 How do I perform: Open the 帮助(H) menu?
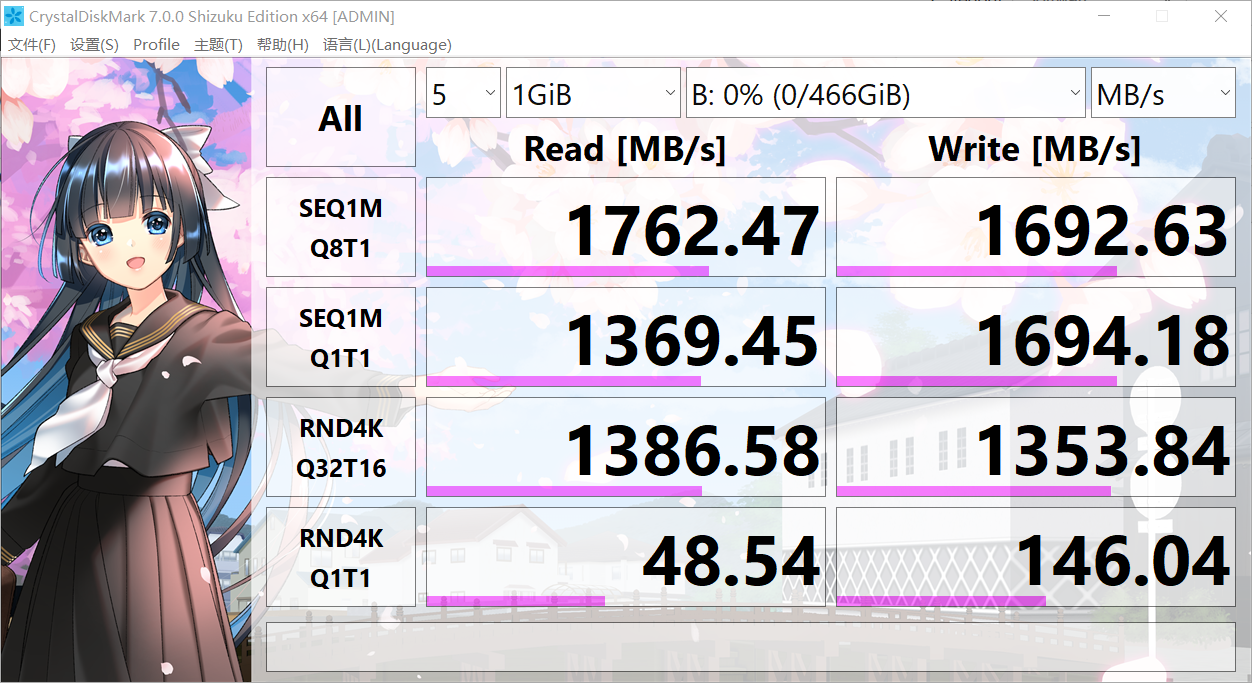(x=282, y=44)
